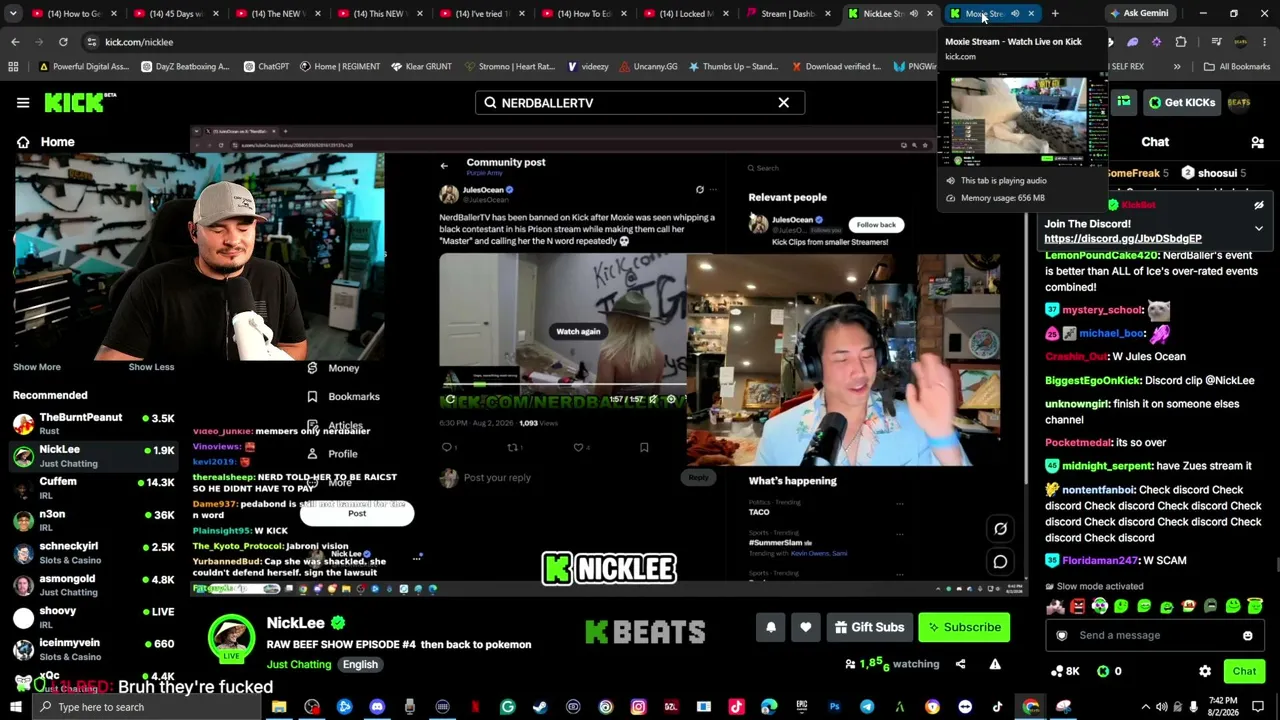The height and width of the screenshot is (720, 1280).
Task: Launch Photoshop from the taskbar
Action: click(x=834, y=707)
